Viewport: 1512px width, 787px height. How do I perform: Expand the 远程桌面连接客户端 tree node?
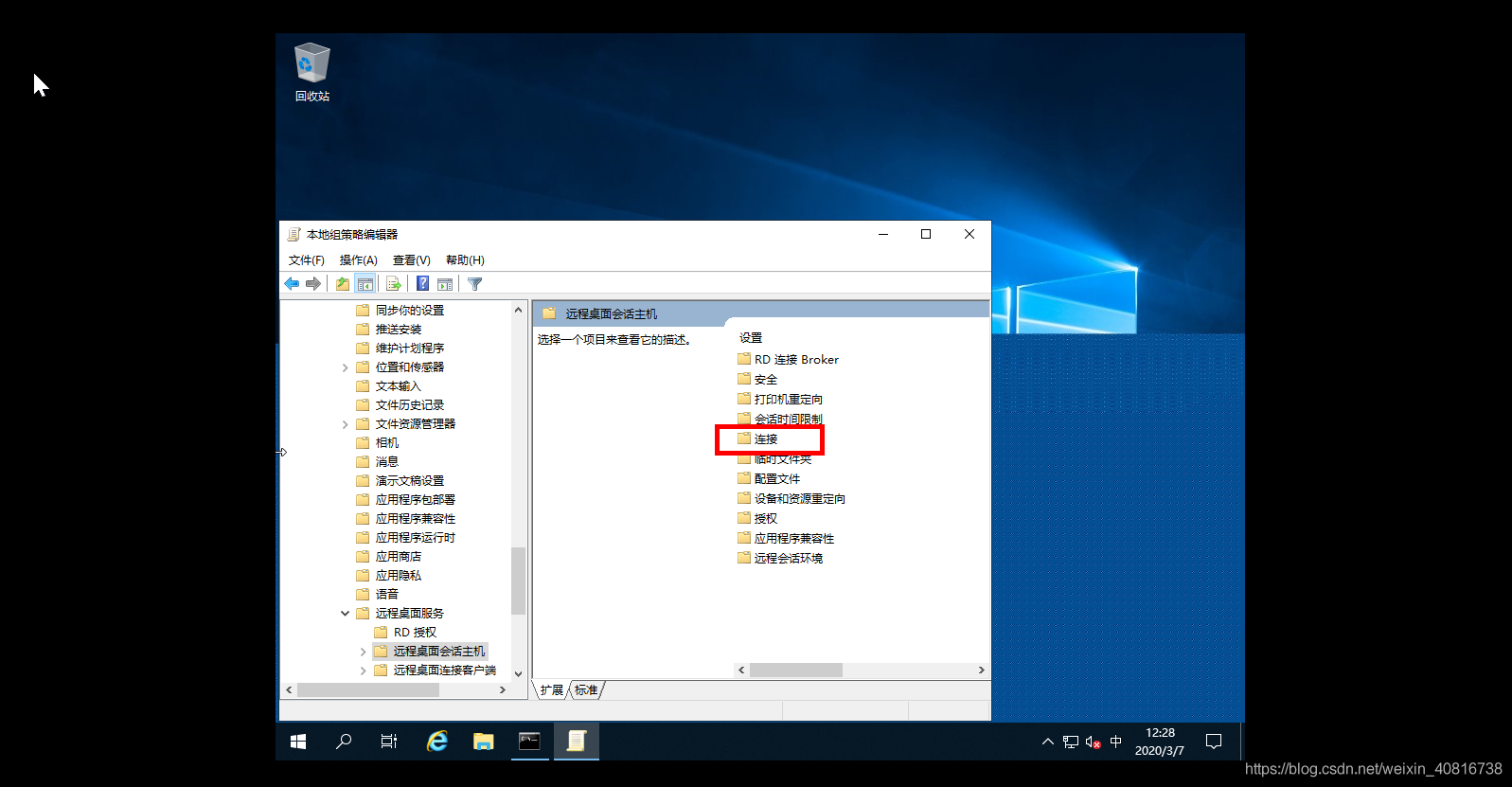pyautogui.click(x=363, y=671)
